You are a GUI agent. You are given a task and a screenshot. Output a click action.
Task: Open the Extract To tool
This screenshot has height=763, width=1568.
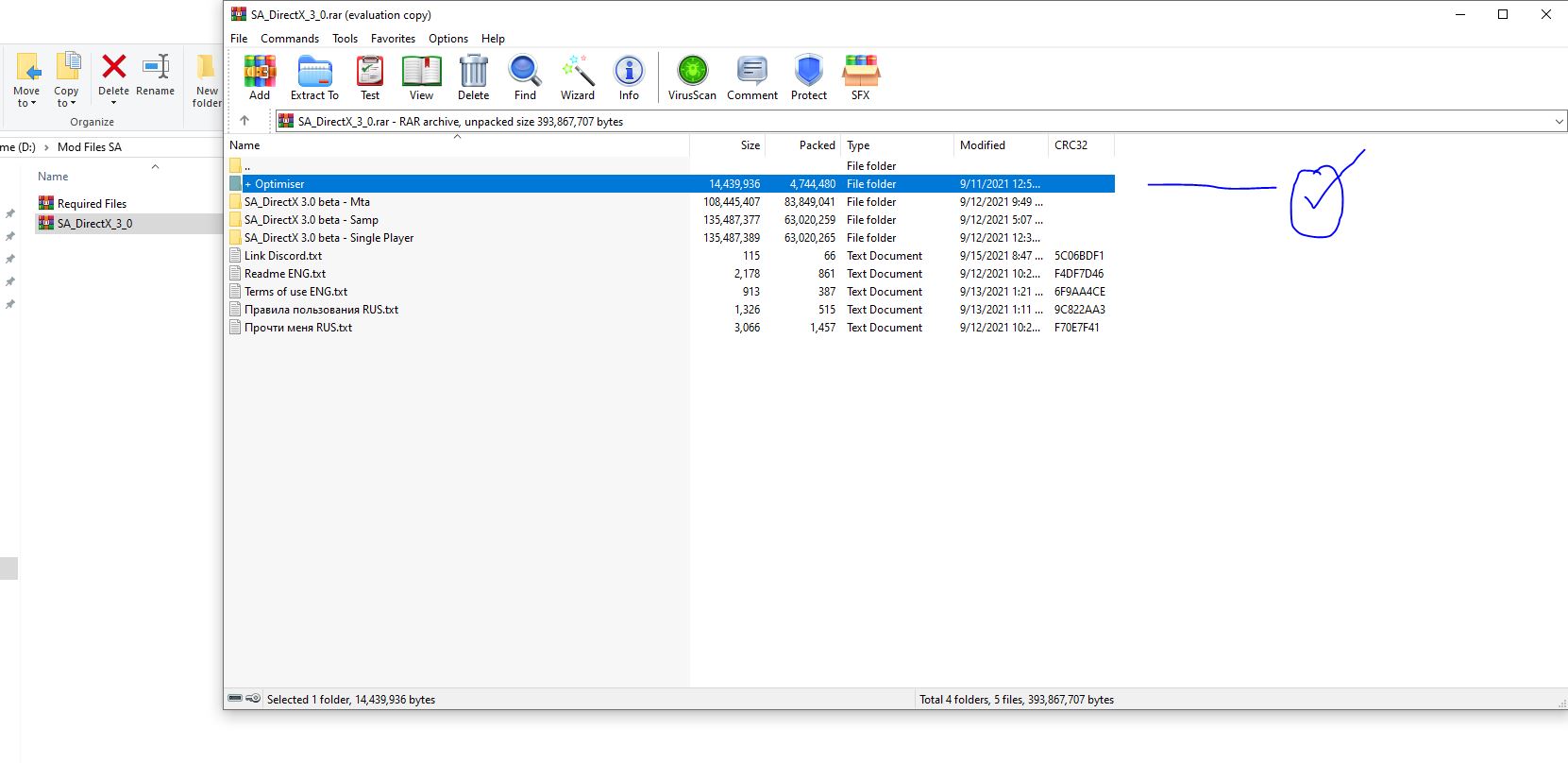(x=314, y=77)
